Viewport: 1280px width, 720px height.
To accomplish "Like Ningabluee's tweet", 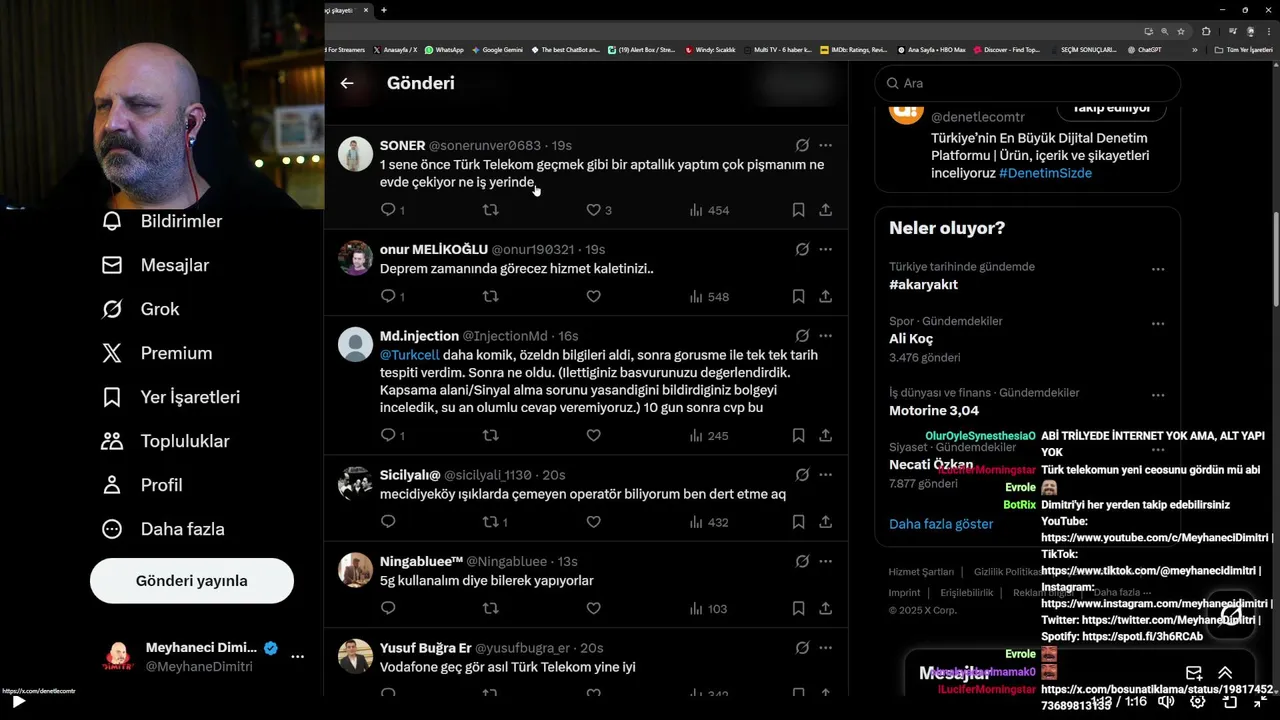I will coord(593,608).
